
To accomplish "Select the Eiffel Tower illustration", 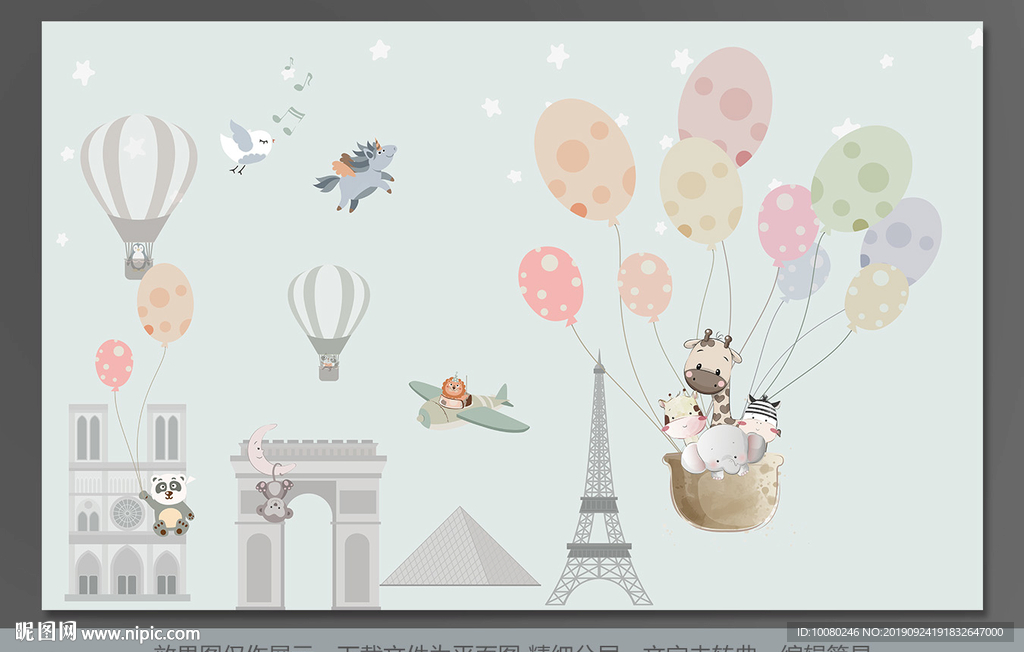I will 598,500.
